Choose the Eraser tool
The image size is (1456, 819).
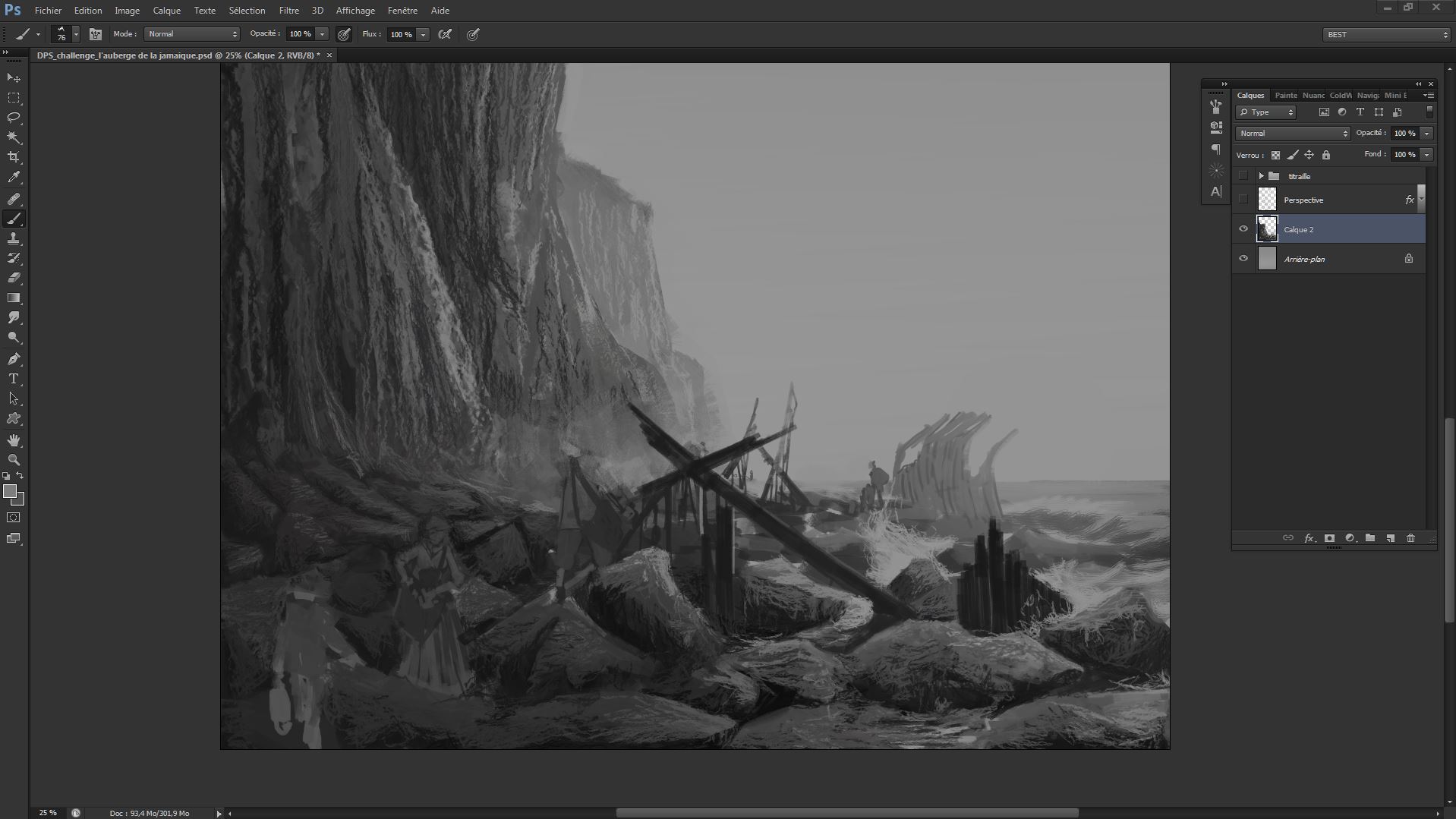click(x=14, y=278)
